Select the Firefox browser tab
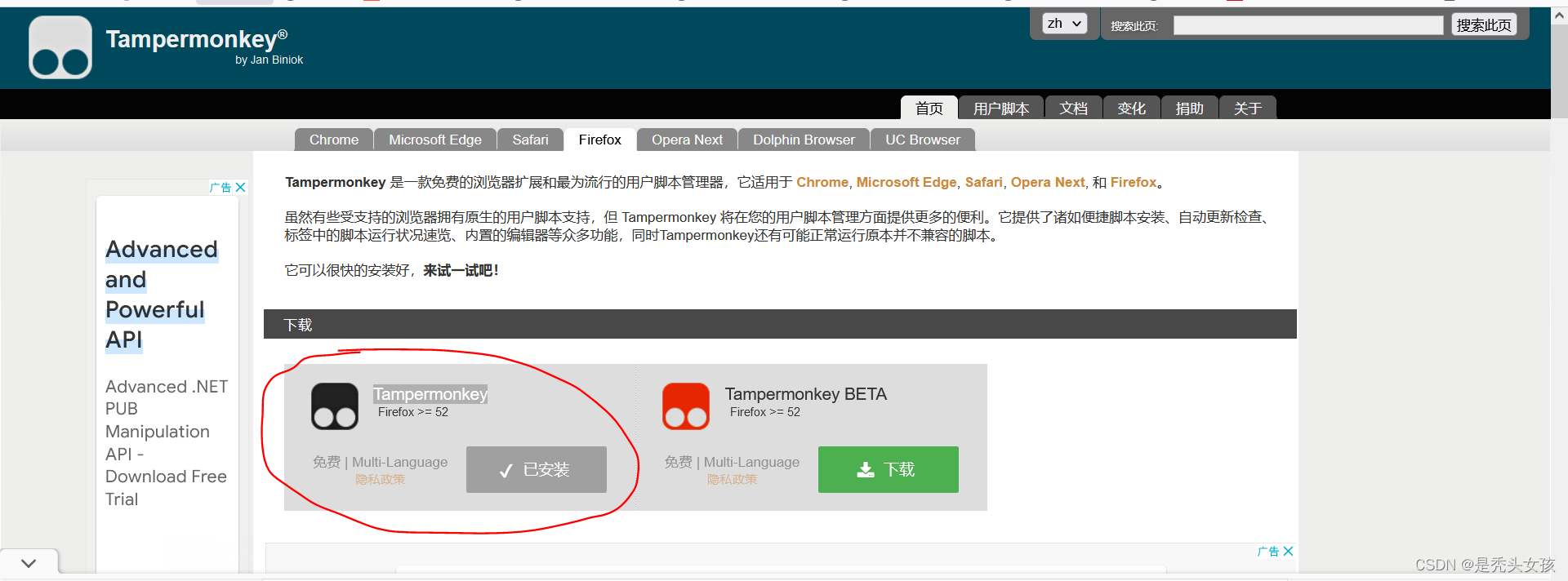This screenshot has height=581, width=1568. click(x=600, y=140)
